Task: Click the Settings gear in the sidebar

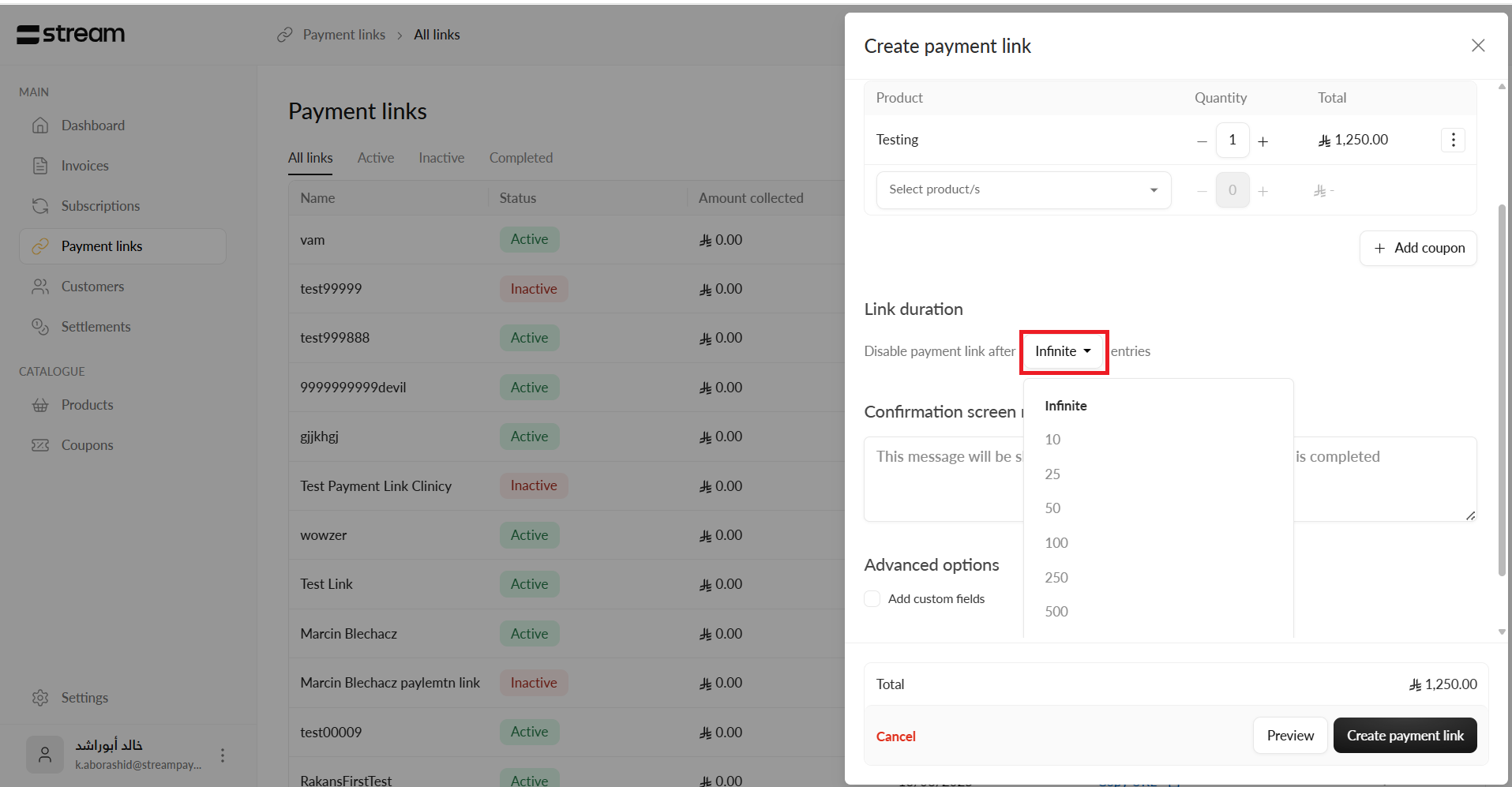Action: point(40,698)
